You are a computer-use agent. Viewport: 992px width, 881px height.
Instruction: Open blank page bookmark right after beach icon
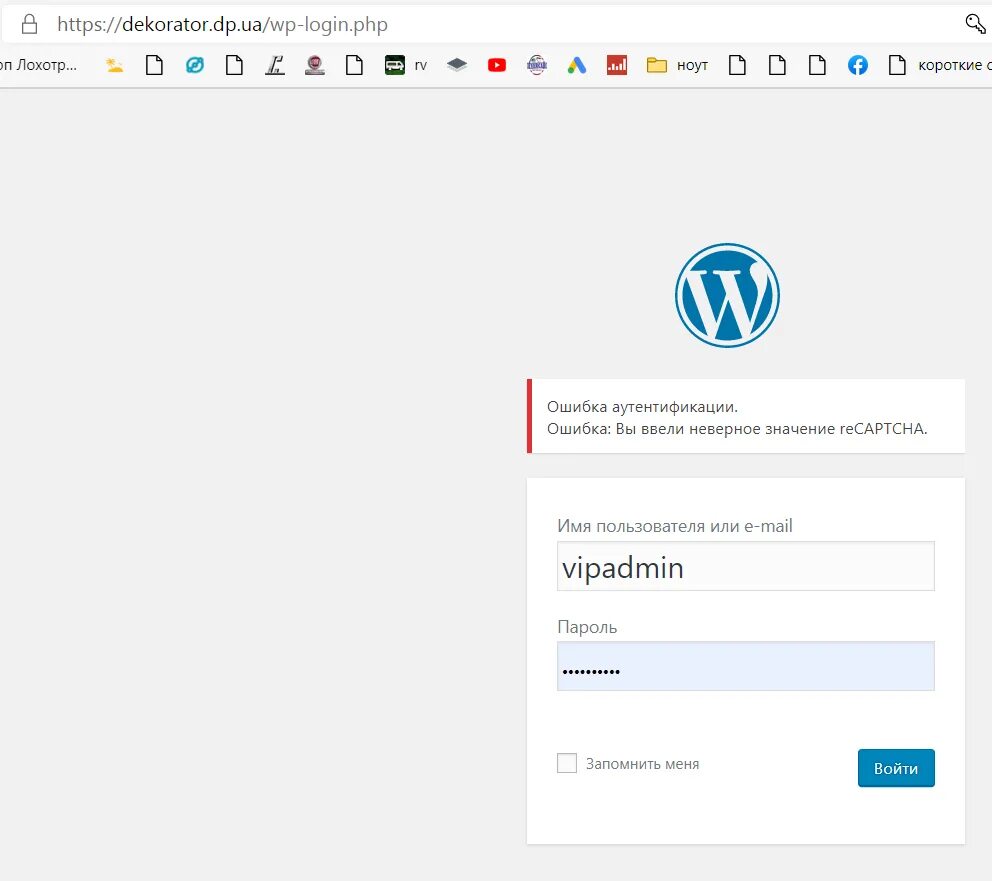pos(154,65)
